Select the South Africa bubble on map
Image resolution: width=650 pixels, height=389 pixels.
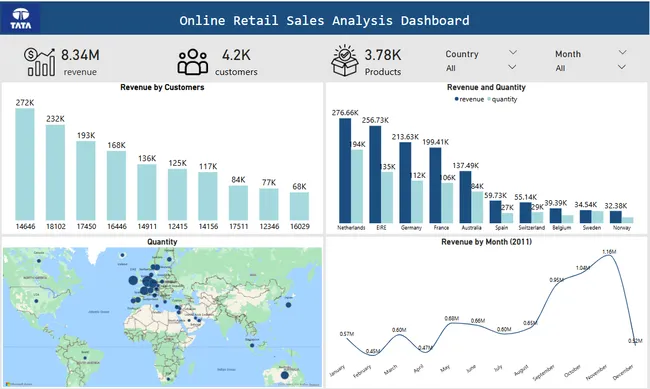click(169, 379)
